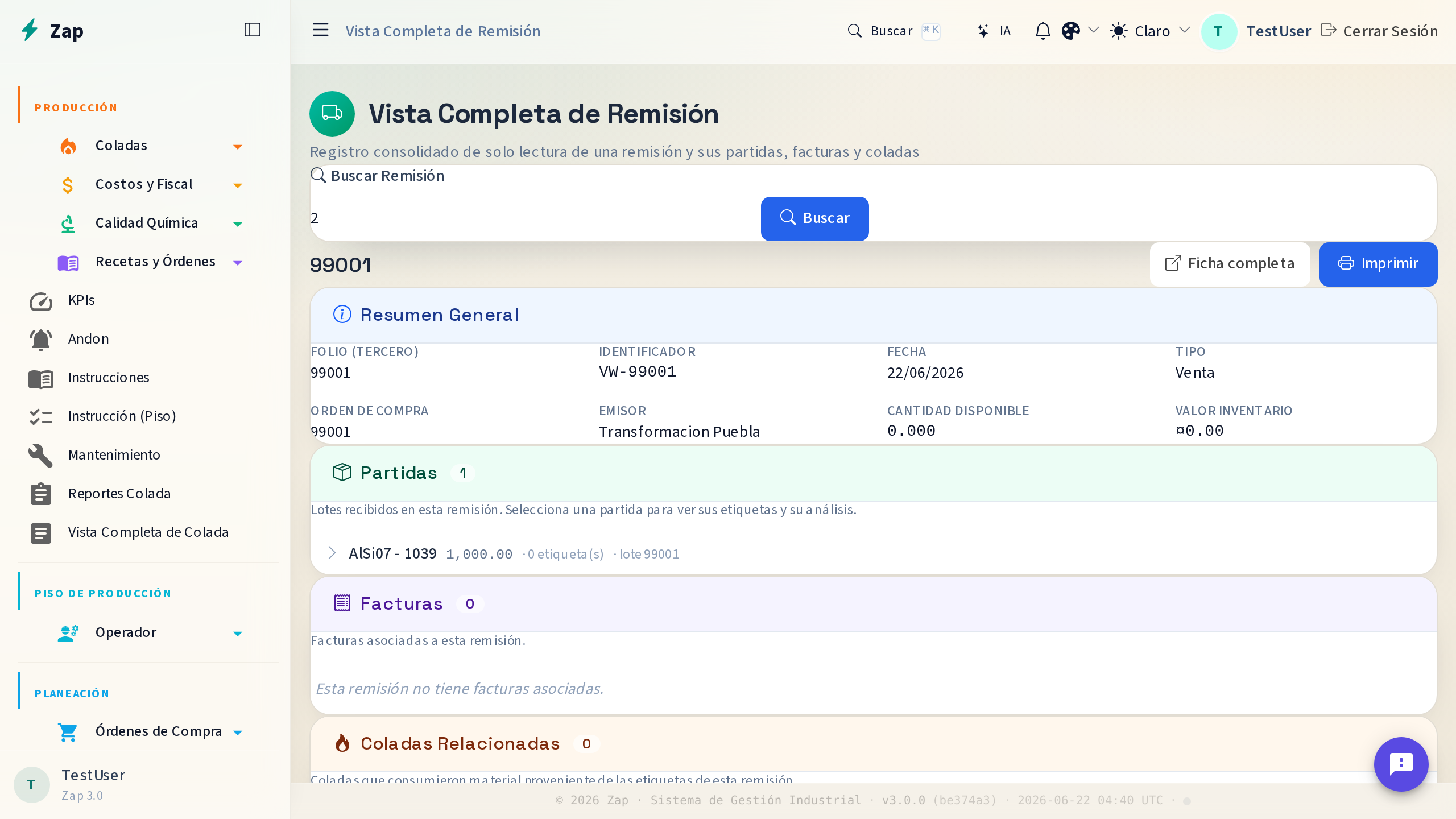Image resolution: width=1456 pixels, height=819 pixels.
Task: Click the Coladas flame icon
Action: (x=68, y=146)
